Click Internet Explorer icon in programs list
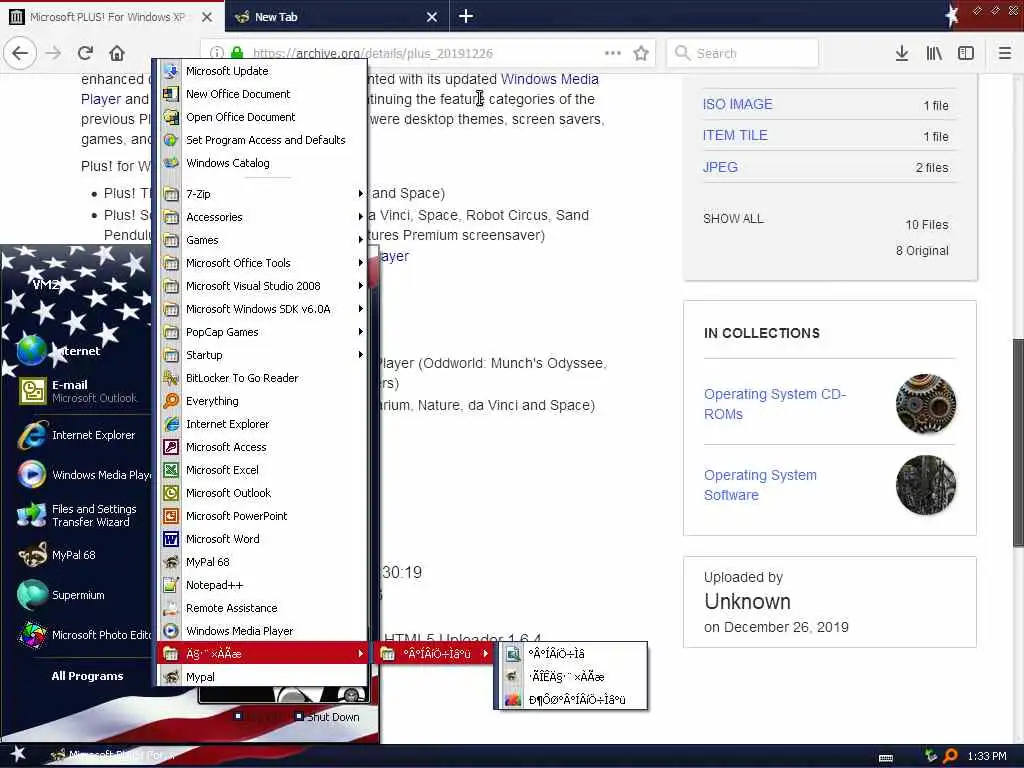 [171, 424]
